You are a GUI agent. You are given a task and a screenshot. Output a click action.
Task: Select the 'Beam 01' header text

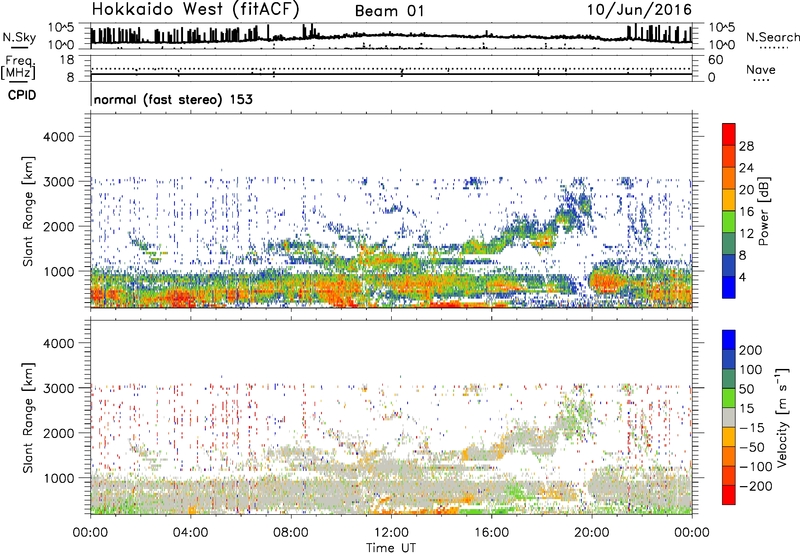389,11
